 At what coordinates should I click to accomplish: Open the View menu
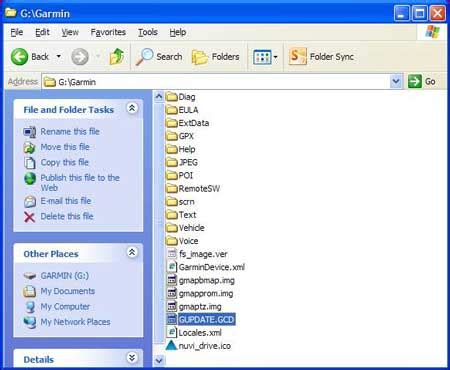(70, 32)
